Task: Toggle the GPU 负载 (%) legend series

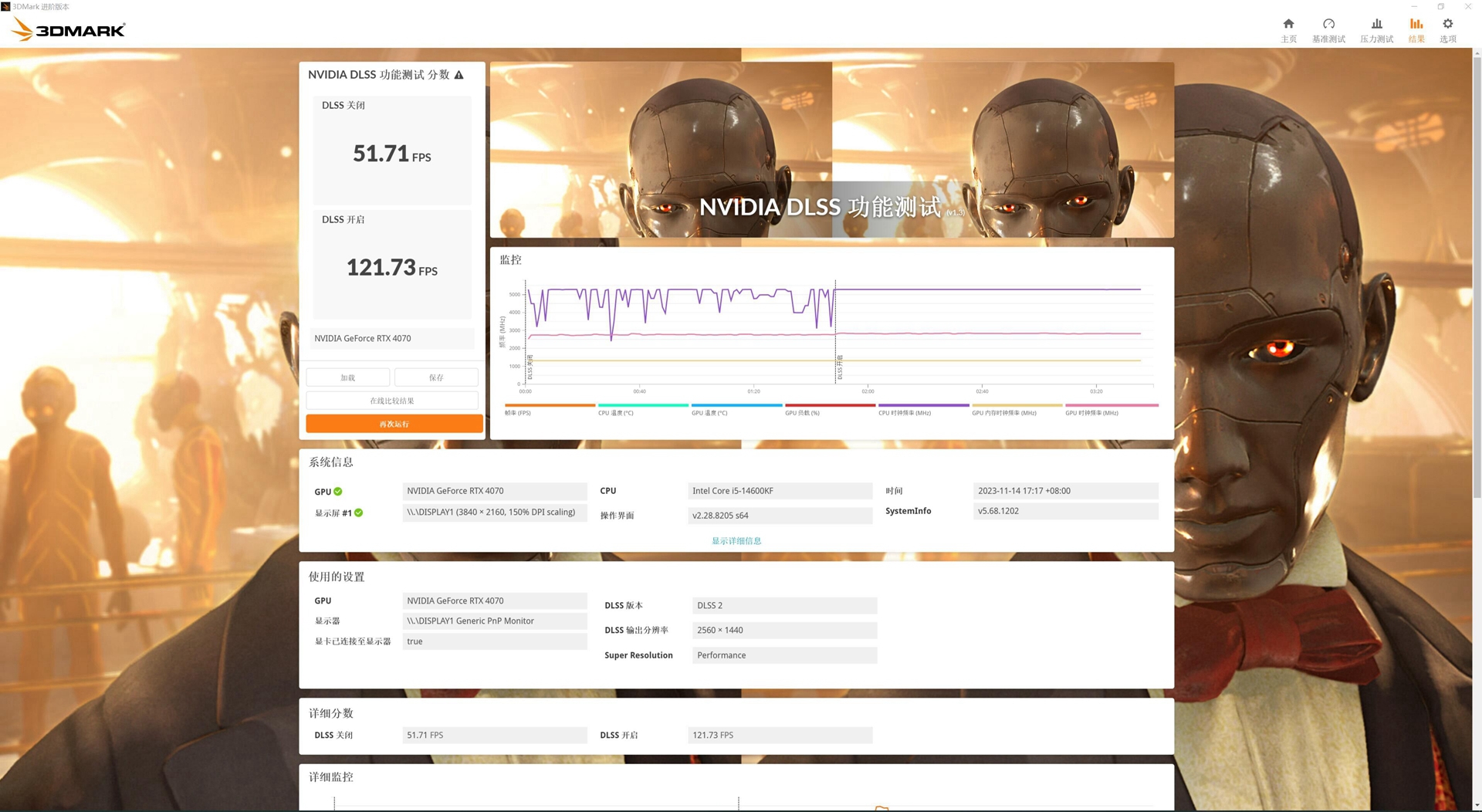Action: (x=802, y=413)
